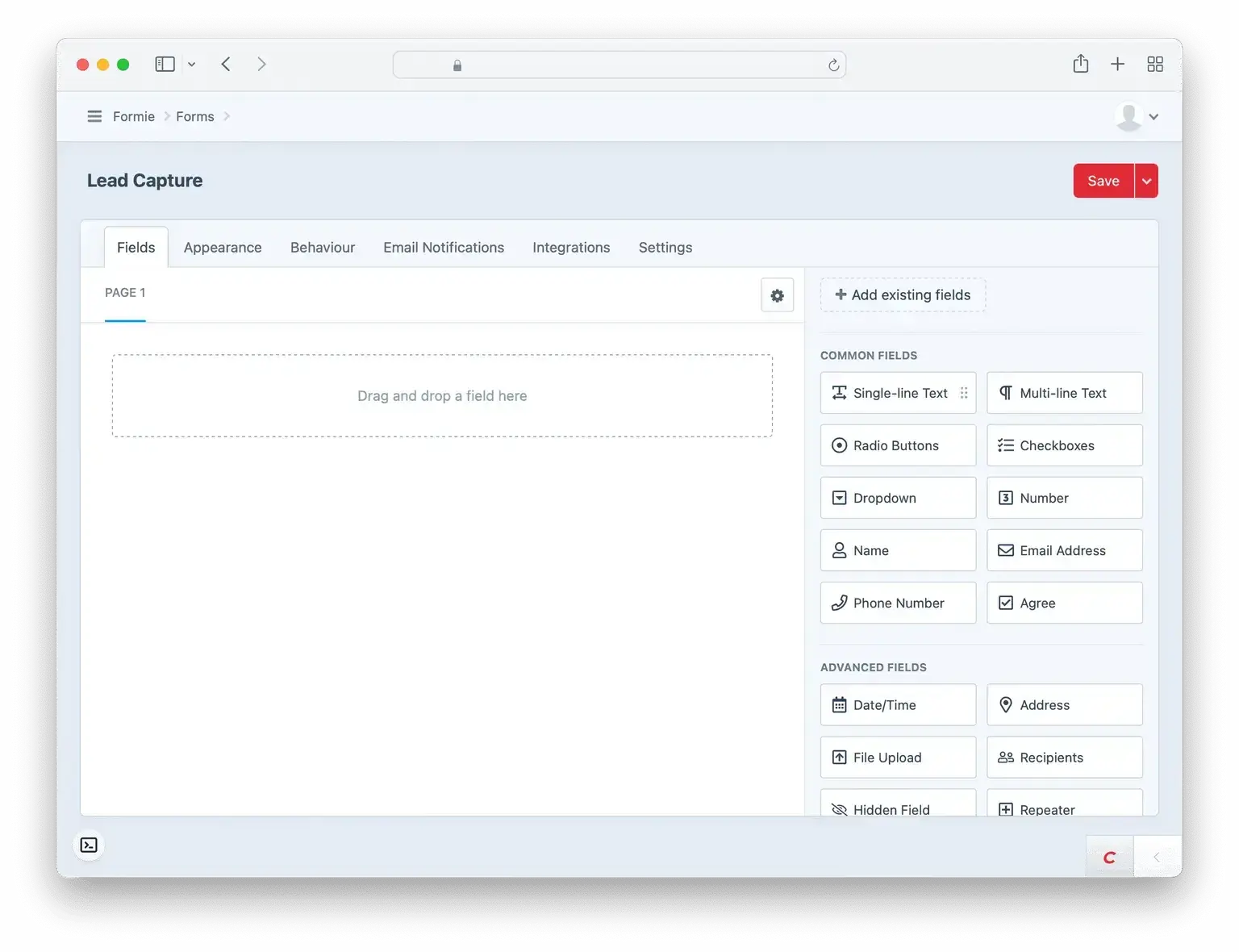Open the Forms breadcrumb link
This screenshot has width=1239, height=952.
(194, 116)
